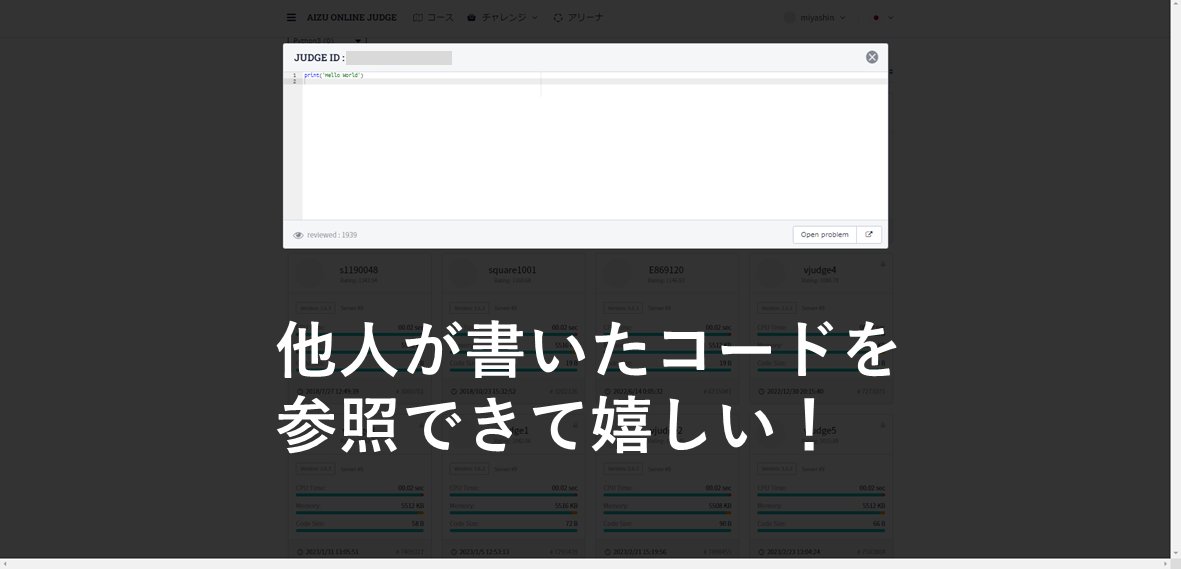Screen dimensions: 1181x569
Task: Click the 66 B code size value
Action: click(x=878, y=523)
